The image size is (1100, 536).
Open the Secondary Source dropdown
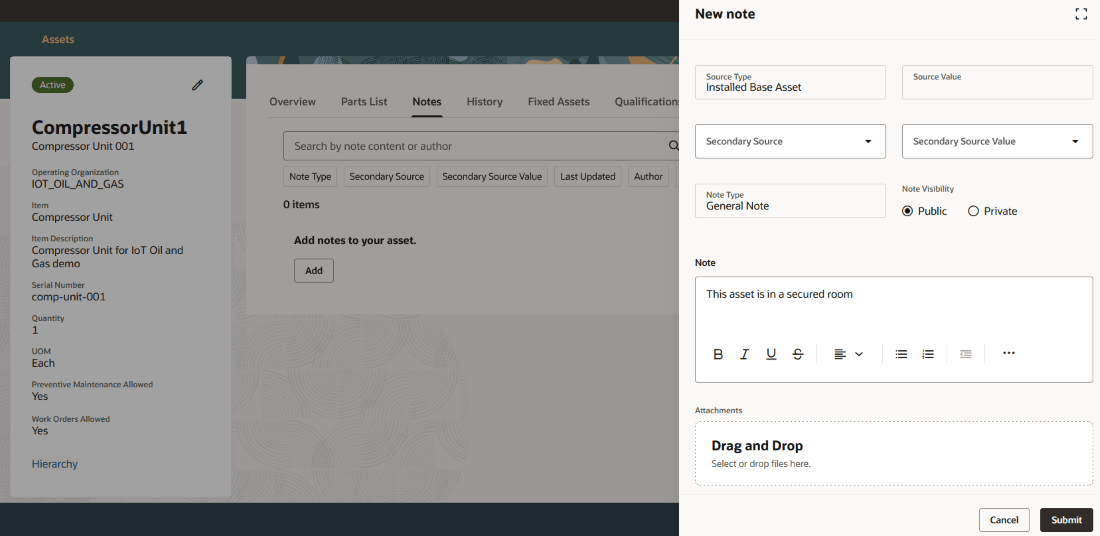point(790,141)
